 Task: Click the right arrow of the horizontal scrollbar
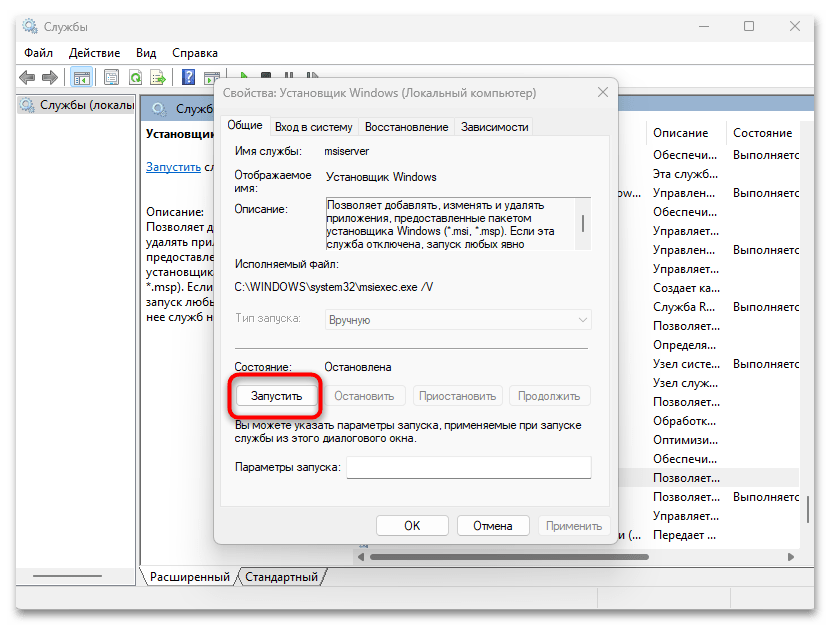[x=791, y=557]
